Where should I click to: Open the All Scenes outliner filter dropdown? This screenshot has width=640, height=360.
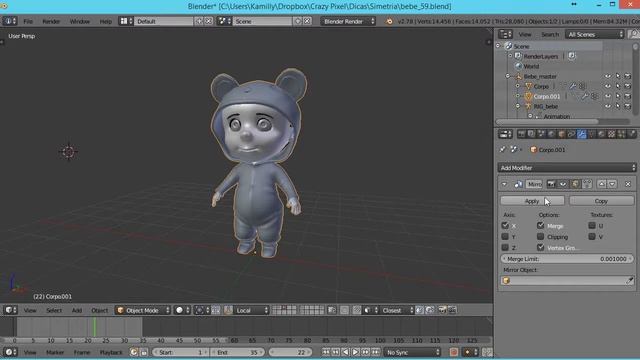[x=595, y=34]
